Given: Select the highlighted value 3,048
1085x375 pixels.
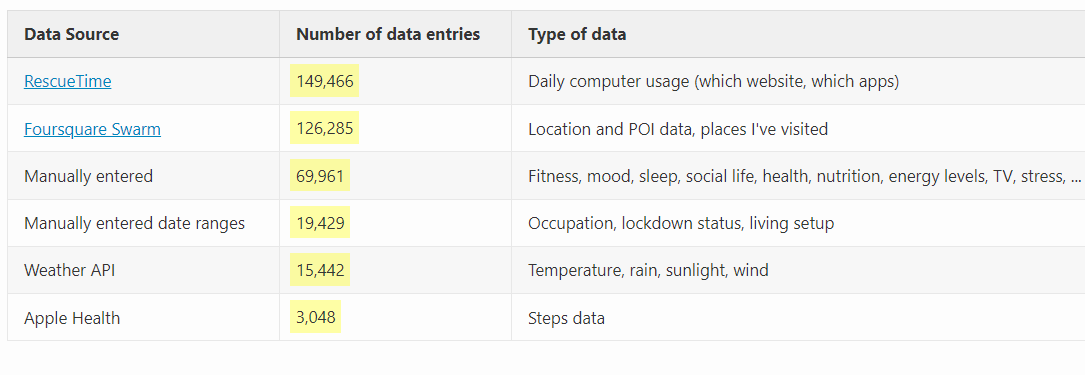Looking at the screenshot, I should [x=316, y=318].
